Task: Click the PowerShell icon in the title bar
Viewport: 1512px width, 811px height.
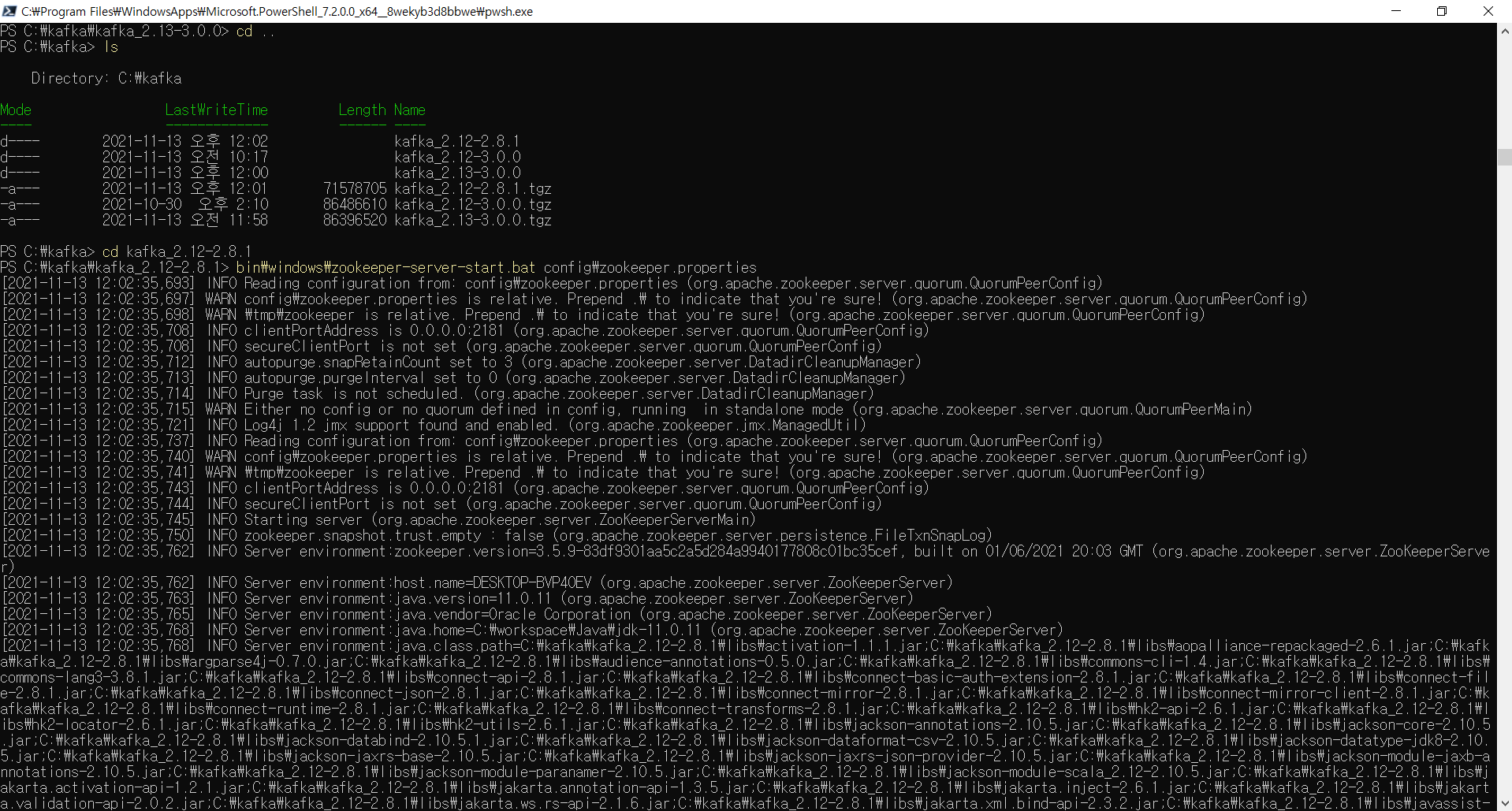Action: (9, 11)
